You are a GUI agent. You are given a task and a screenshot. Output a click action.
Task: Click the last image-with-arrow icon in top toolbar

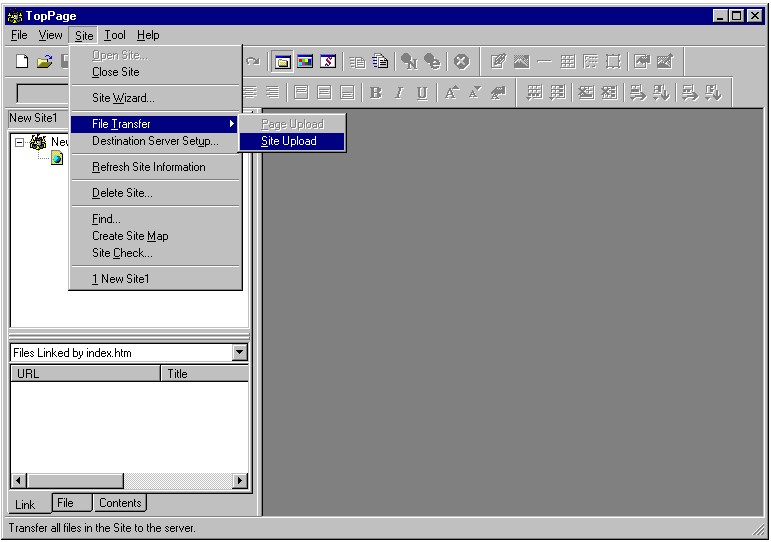(x=664, y=62)
